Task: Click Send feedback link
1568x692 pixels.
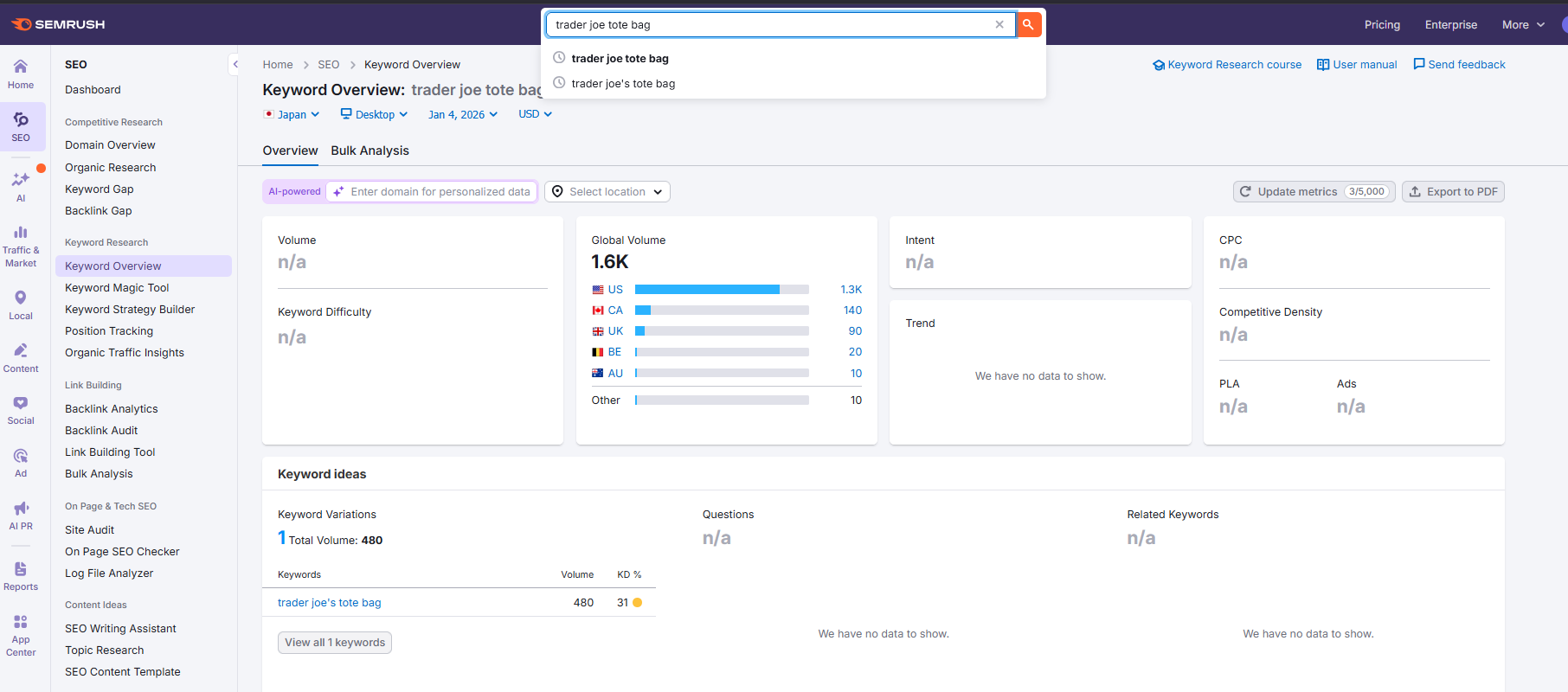Action: pos(1459,64)
